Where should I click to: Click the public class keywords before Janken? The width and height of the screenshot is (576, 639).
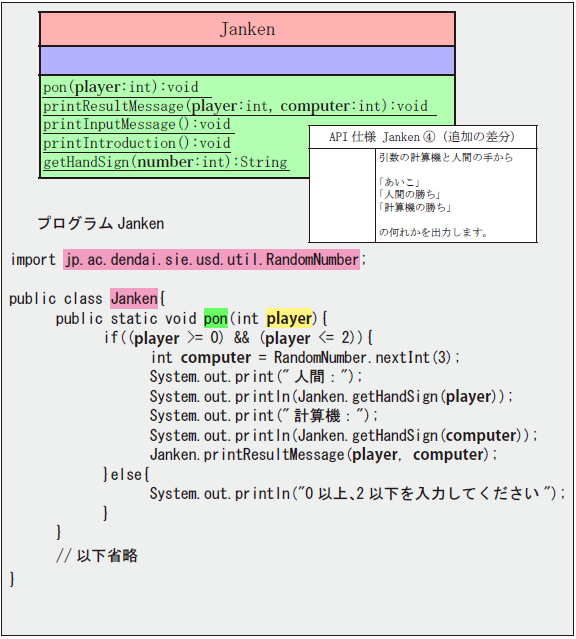[55, 299]
